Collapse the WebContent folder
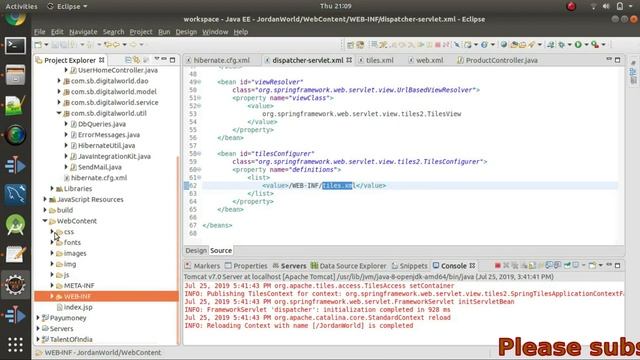640x360 pixels. pyautogui.click(x=45, y=221)
